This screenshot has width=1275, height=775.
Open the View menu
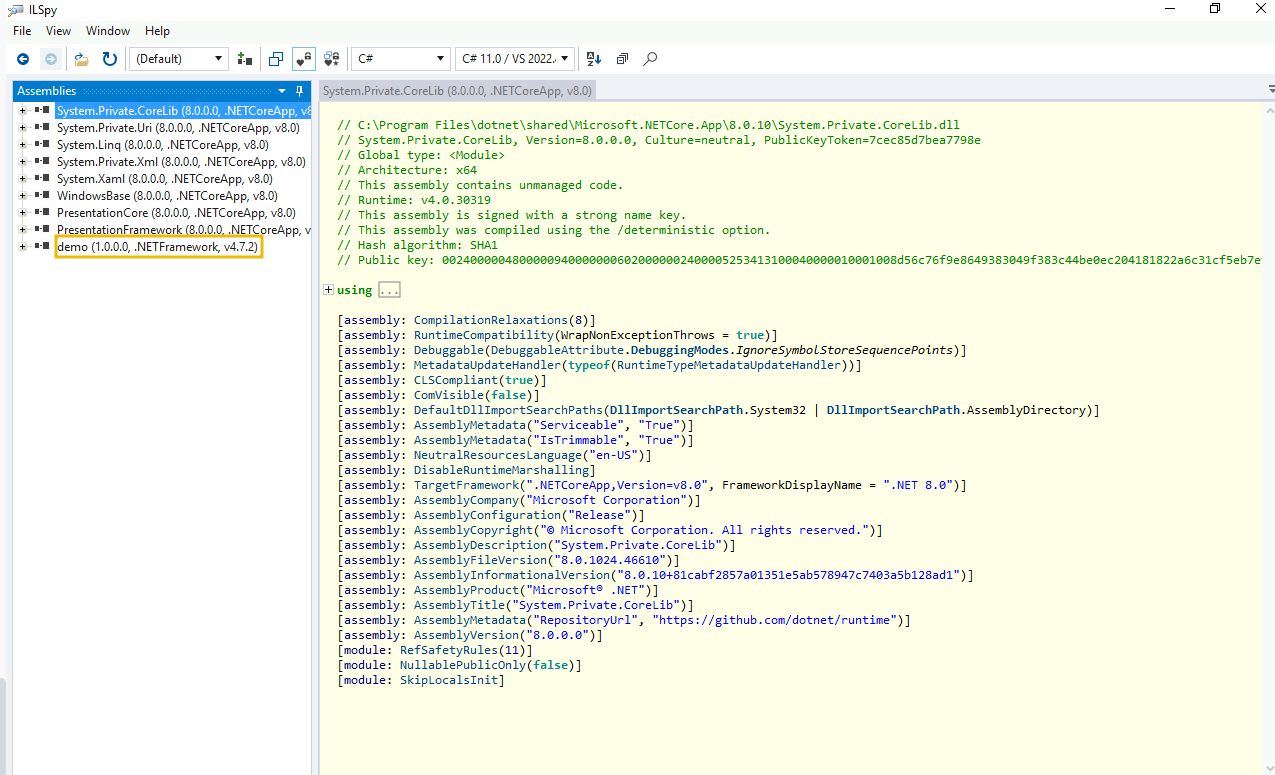coord(59,31)
